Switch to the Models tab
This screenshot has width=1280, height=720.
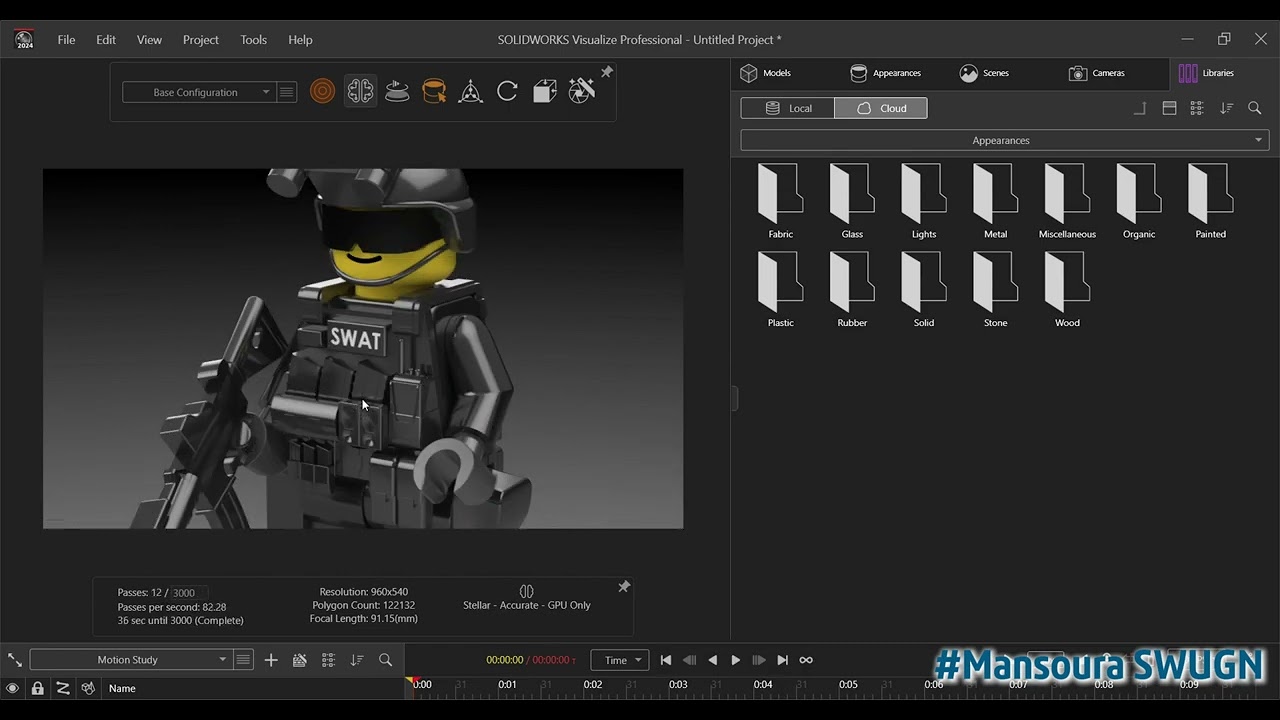click(766, 73)
